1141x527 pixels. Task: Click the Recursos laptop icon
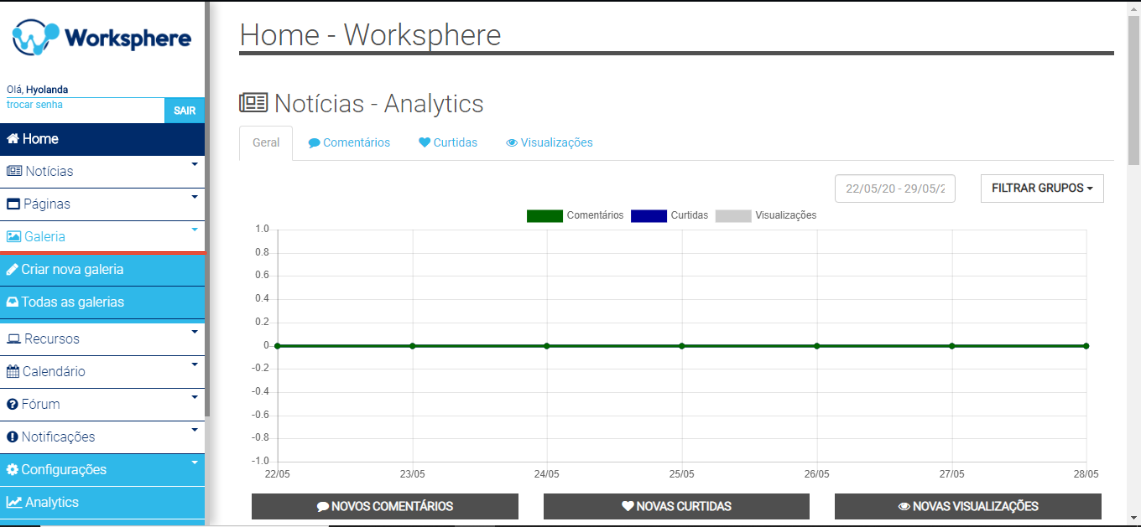14,339
